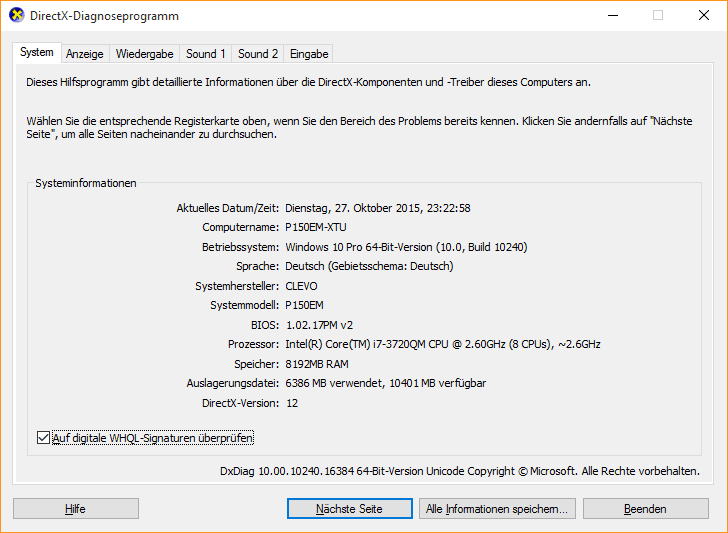Click the Windows 10 Pro 64-Bit-Version text

[406, 247]
